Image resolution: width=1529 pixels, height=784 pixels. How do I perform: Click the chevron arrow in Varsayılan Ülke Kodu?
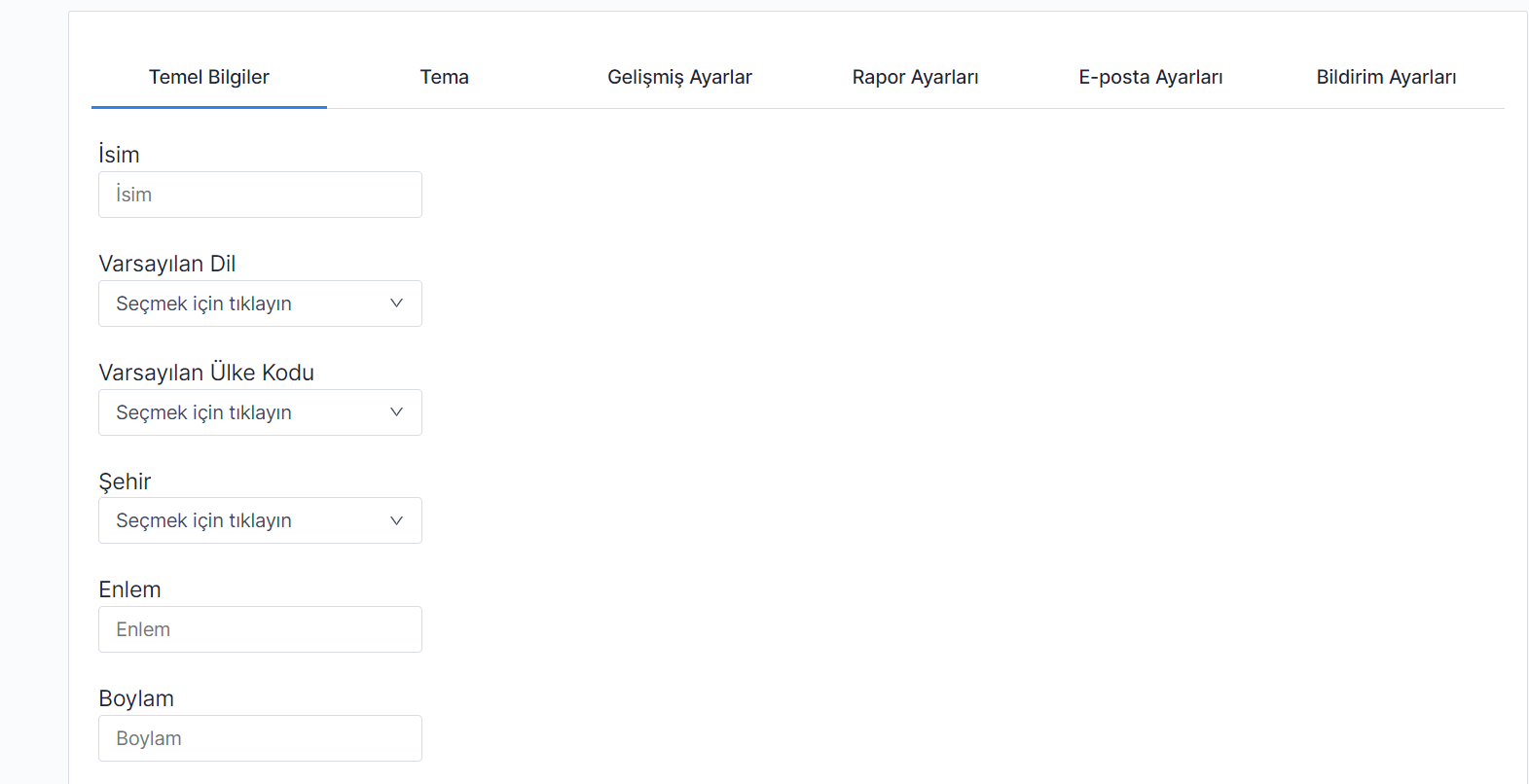[396, 412]
